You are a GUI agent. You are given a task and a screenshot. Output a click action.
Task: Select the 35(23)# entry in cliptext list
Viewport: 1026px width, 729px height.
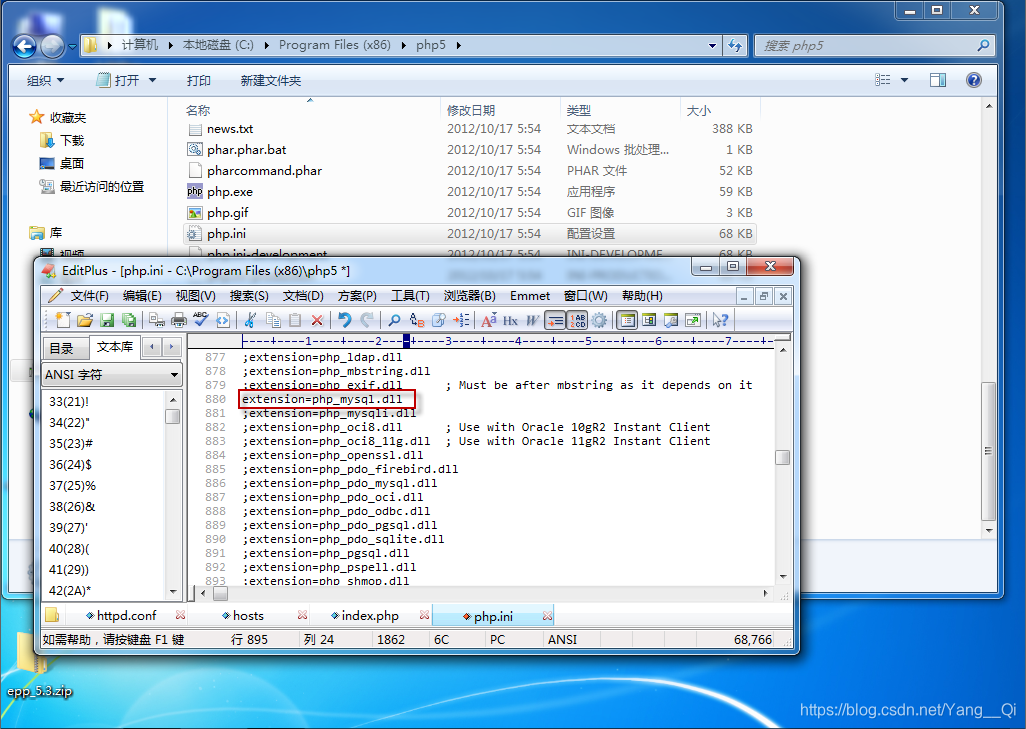71,444
